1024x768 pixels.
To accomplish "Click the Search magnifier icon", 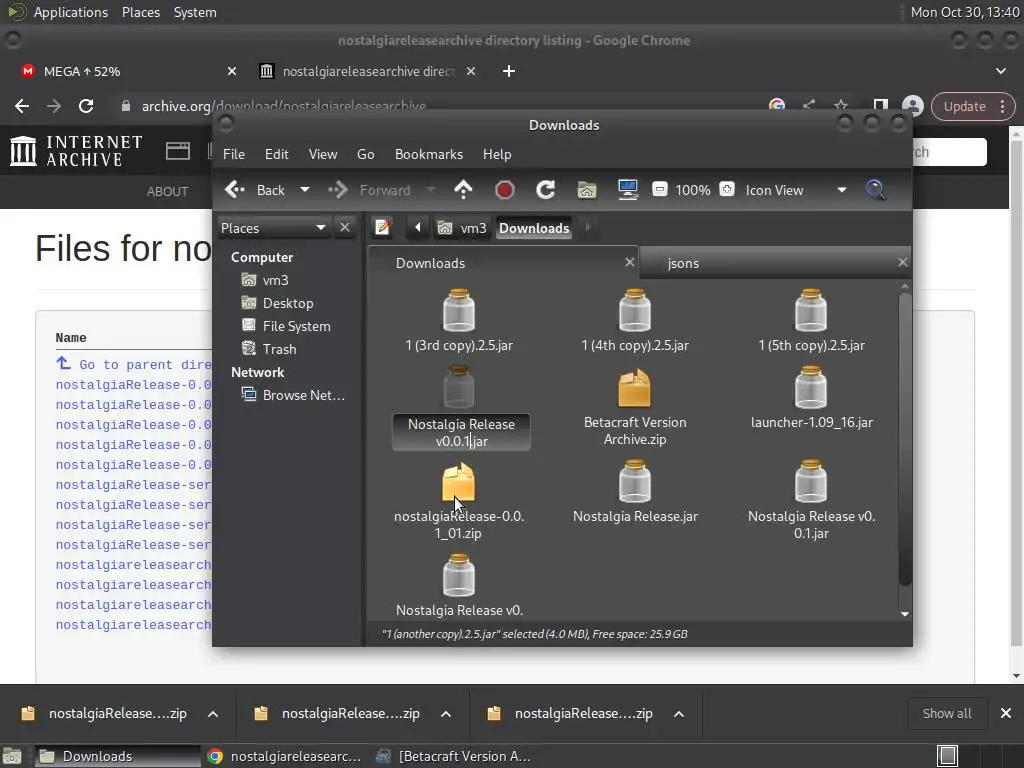I will pos(875,190).
